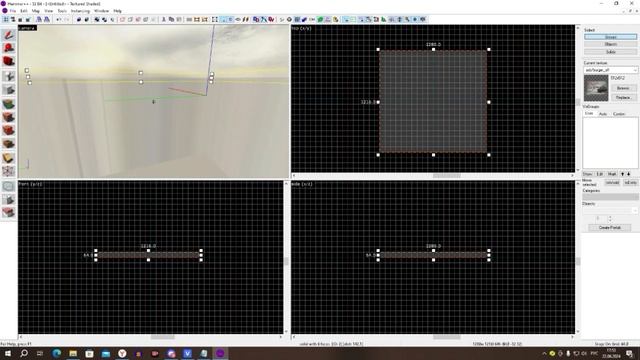Open the View menu

coord(48,11)
